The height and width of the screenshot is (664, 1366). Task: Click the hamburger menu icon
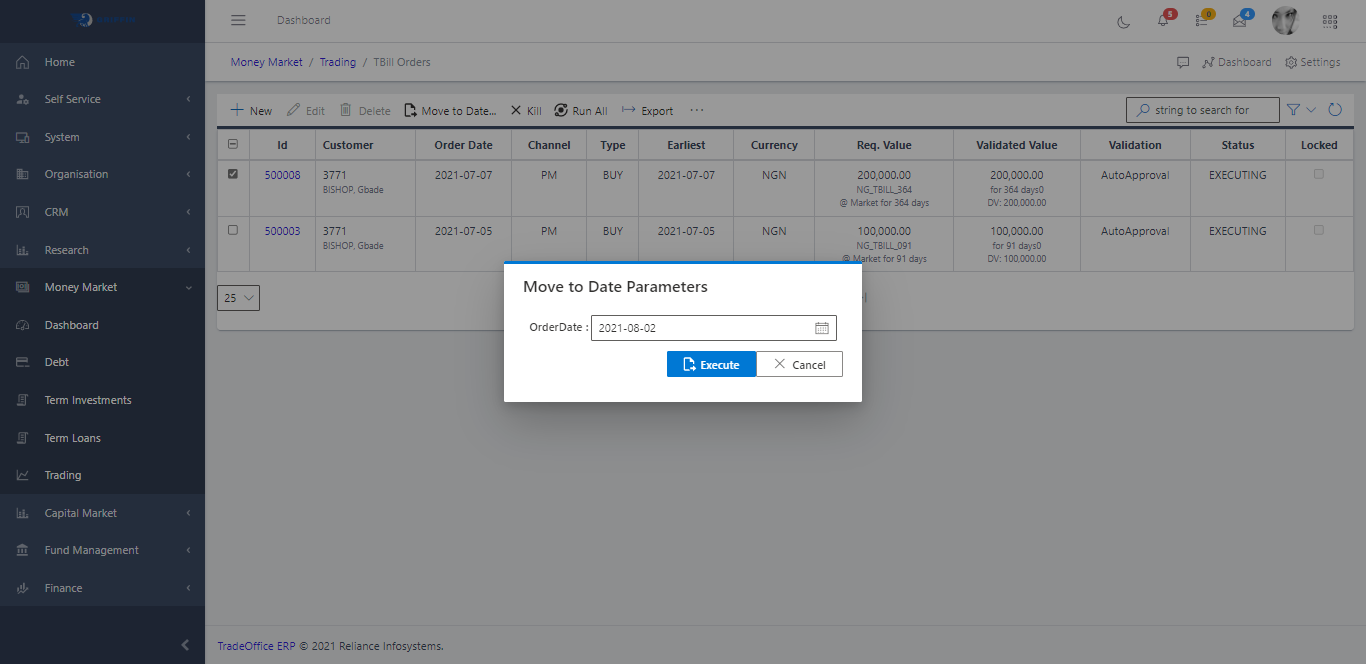(238, 20)
